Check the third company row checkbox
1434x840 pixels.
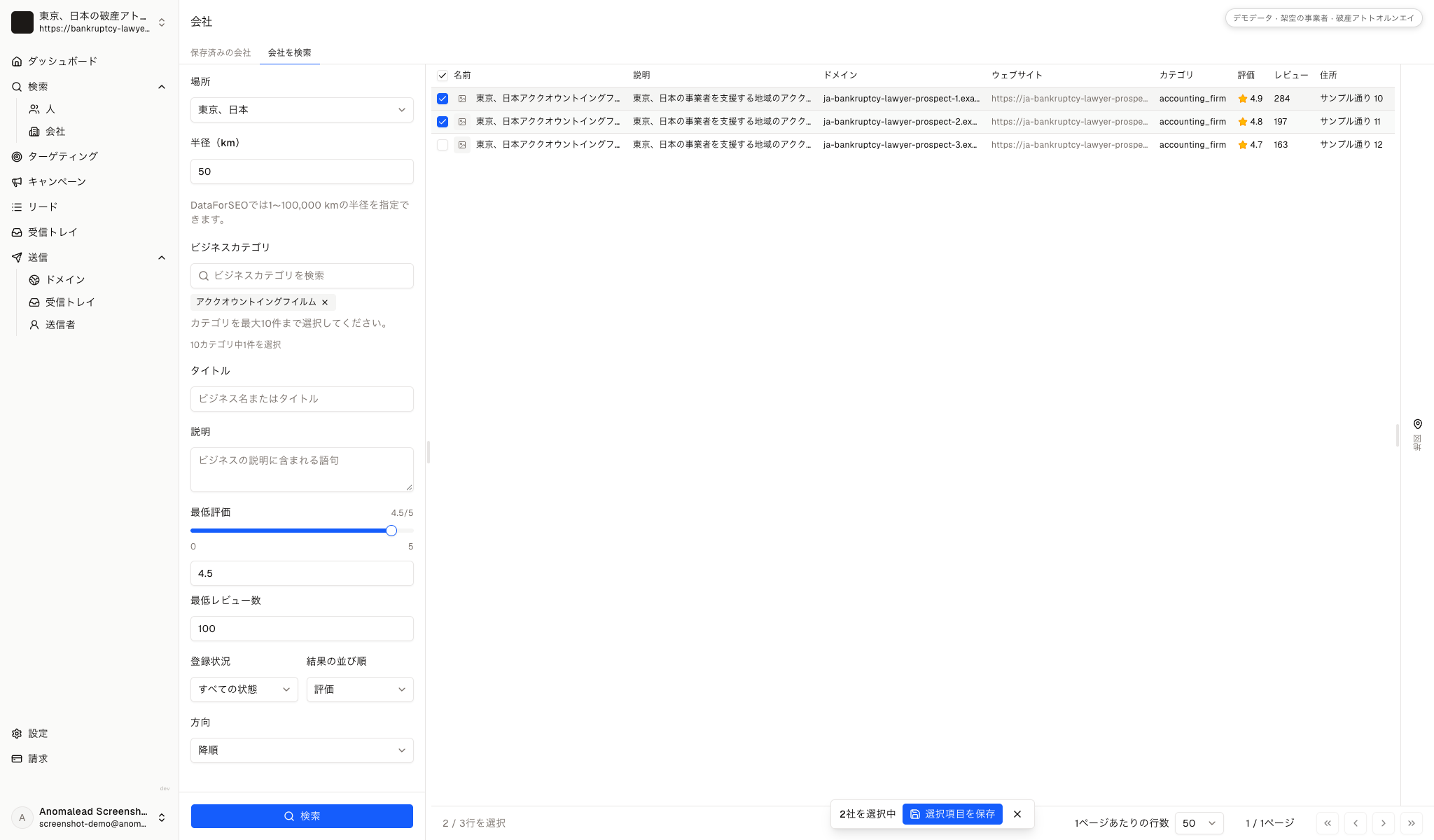click(x=443, y=145)
